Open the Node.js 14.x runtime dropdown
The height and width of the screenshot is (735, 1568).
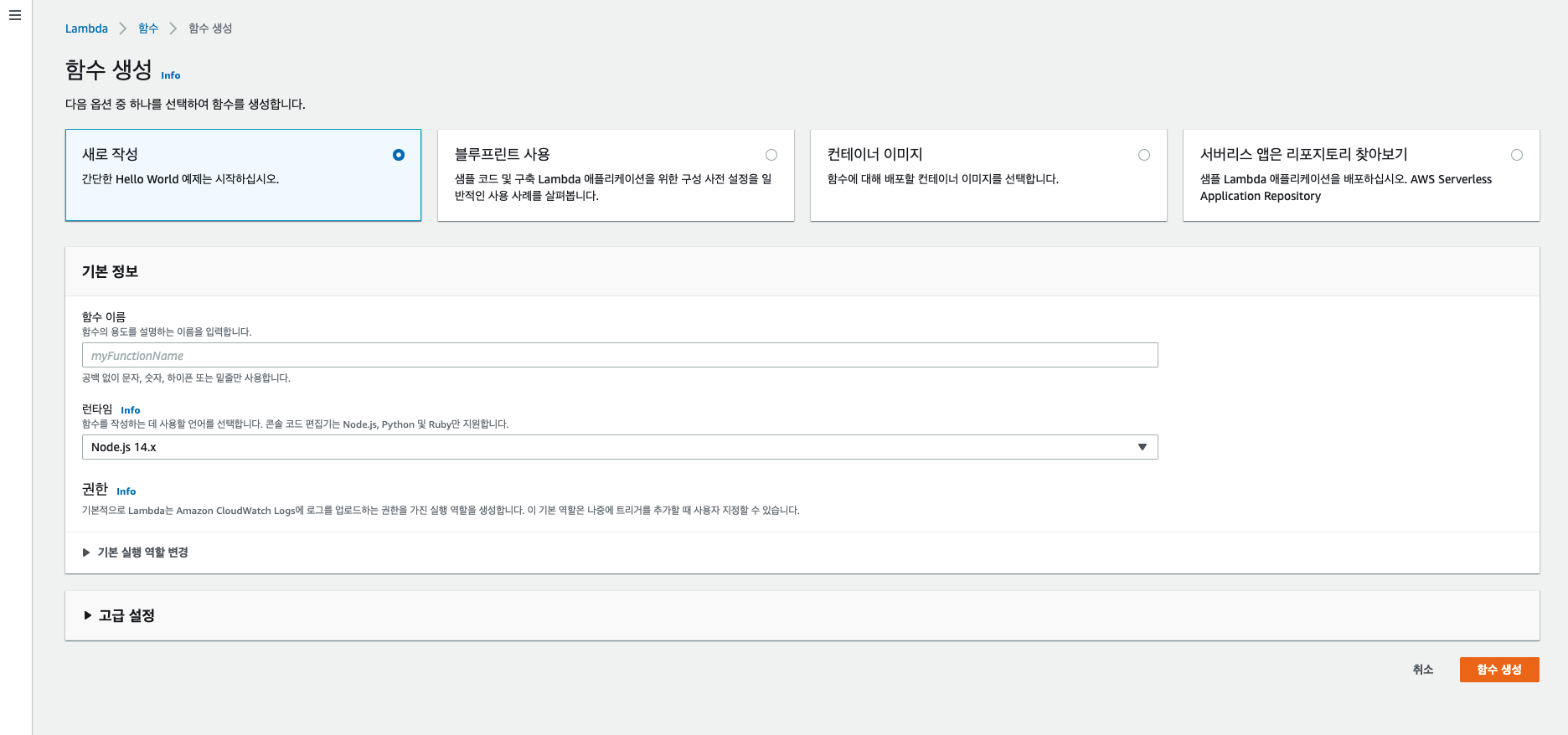[x=620, y=447]
